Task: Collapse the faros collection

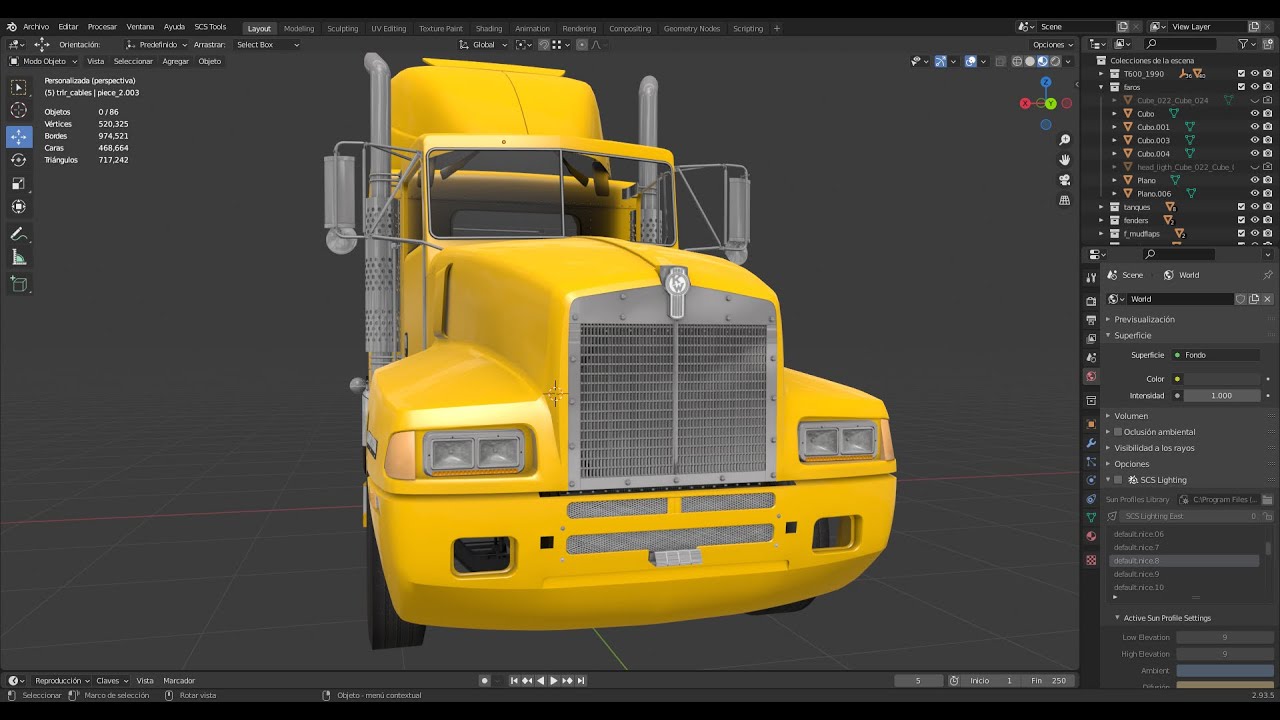Action: click(1101, 87)
